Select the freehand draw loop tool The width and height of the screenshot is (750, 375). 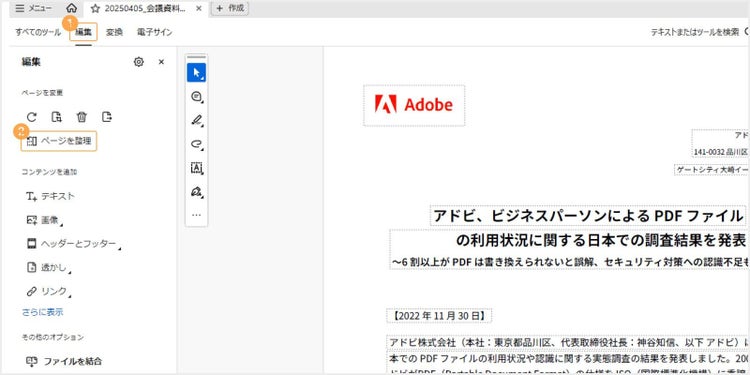[196, 143]
